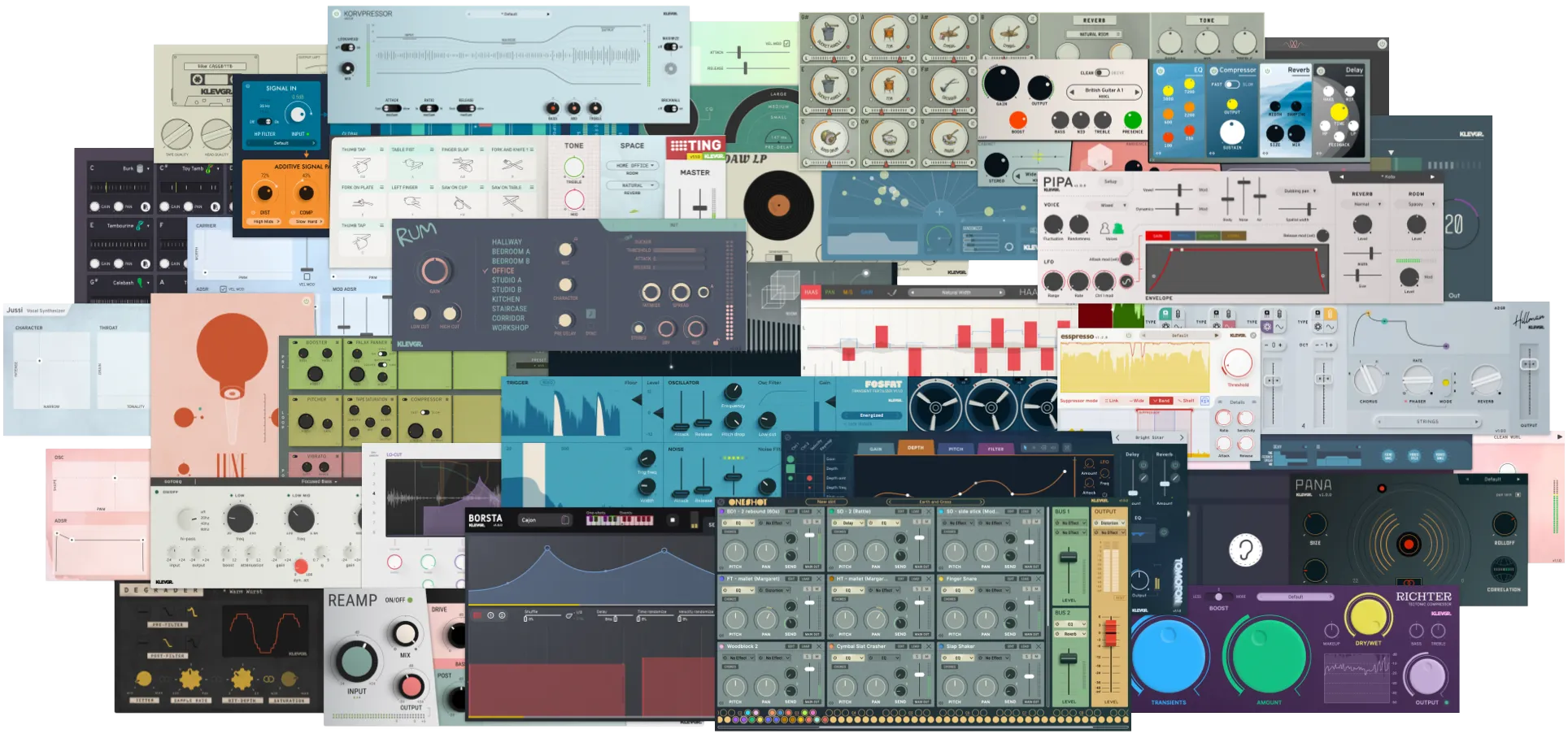Select WORKSHOP in the Rum room list
Screen dimensions: 1568x734
click(510, 328)
